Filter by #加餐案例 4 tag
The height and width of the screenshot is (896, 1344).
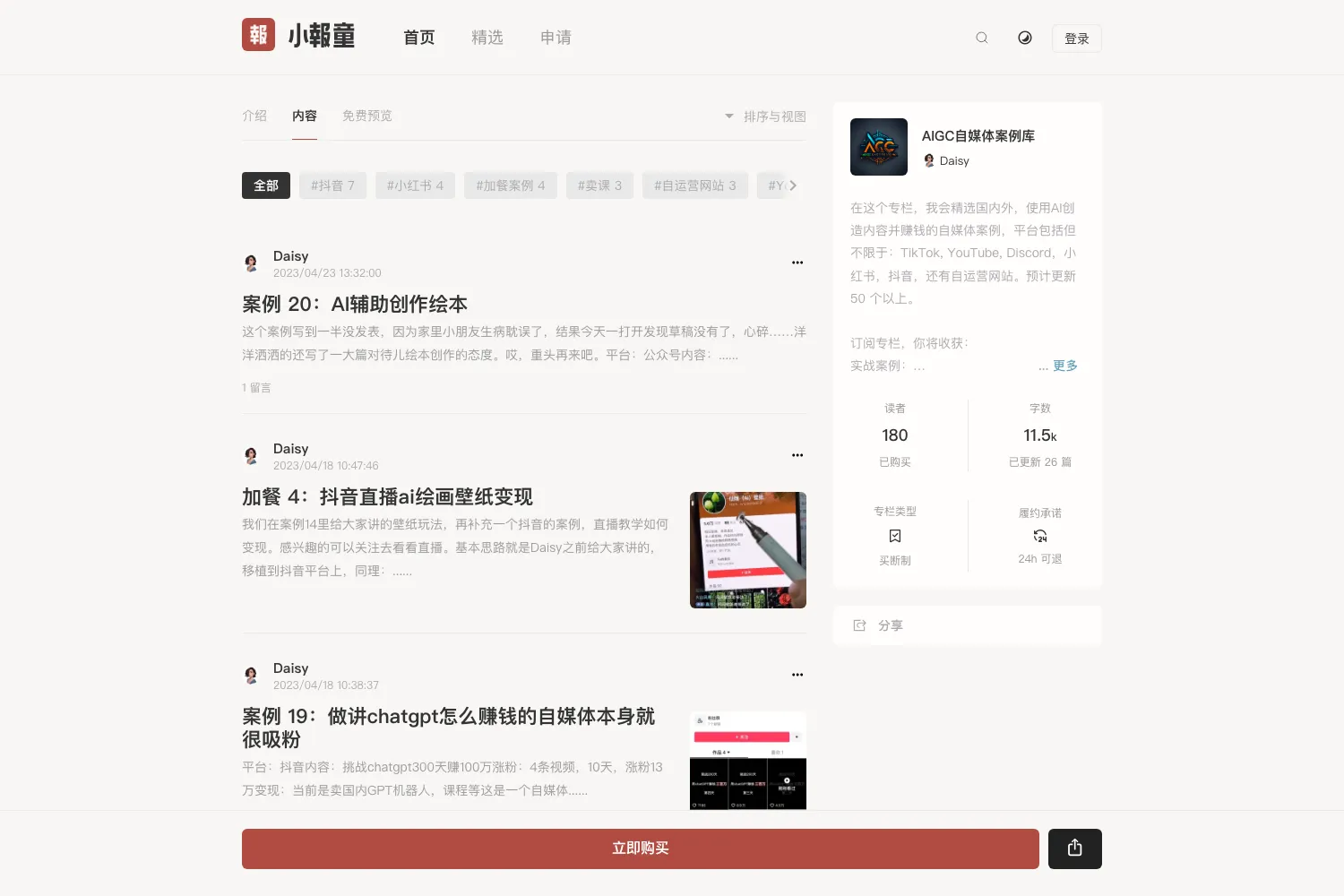click(511, 185)
